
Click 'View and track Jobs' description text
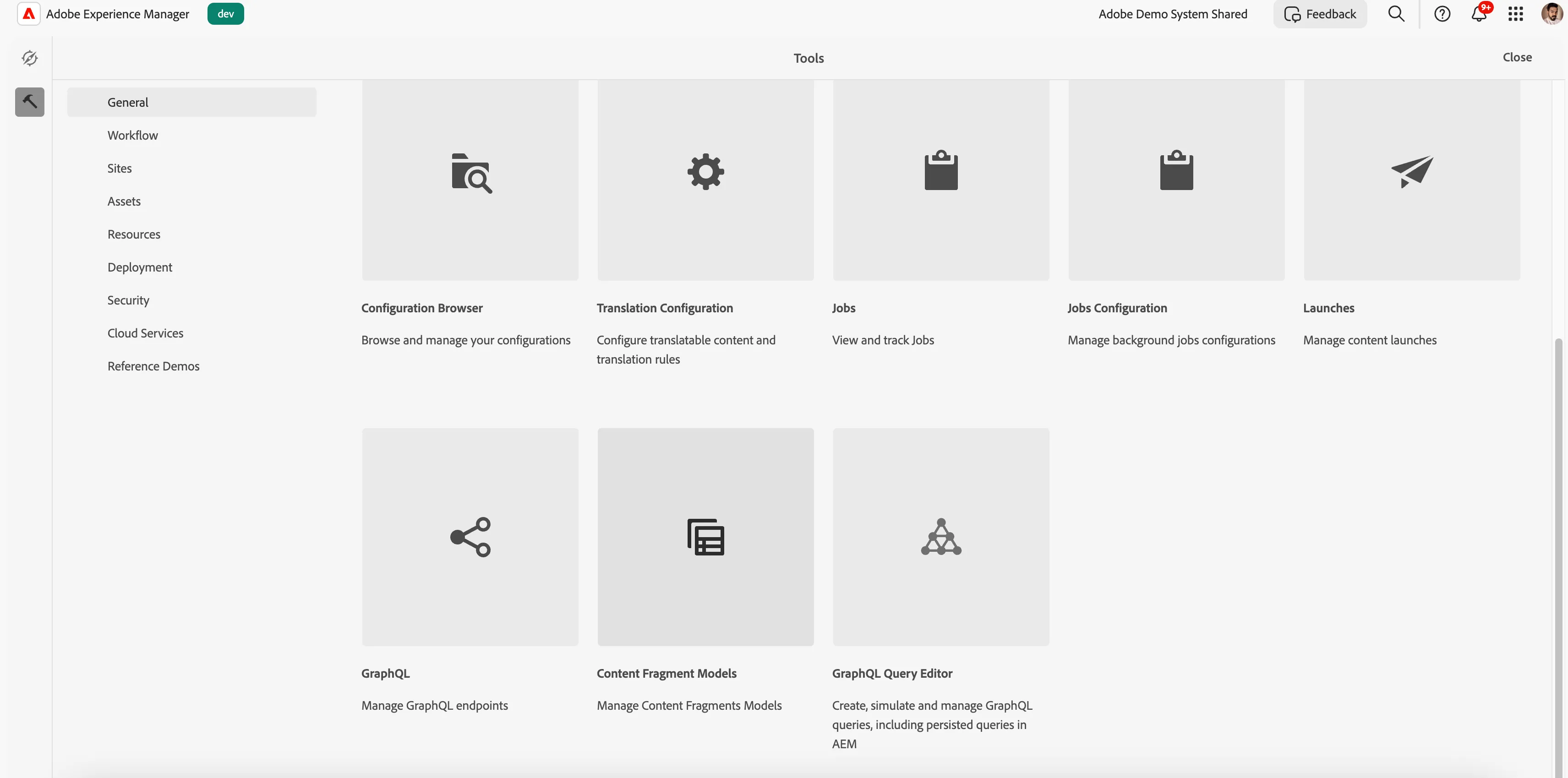(x=883, y=340)
